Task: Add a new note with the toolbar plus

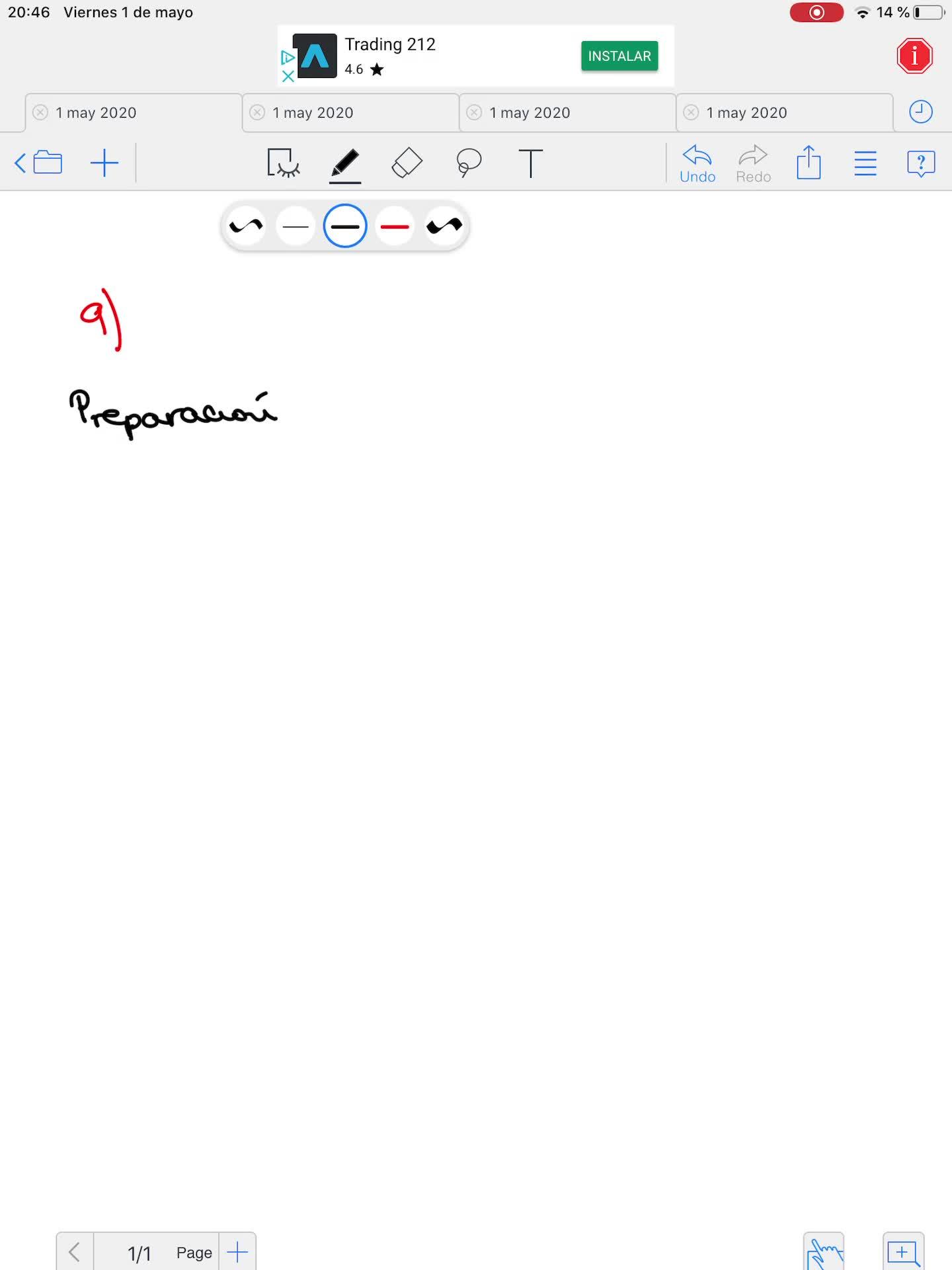Action: point(104,163)
